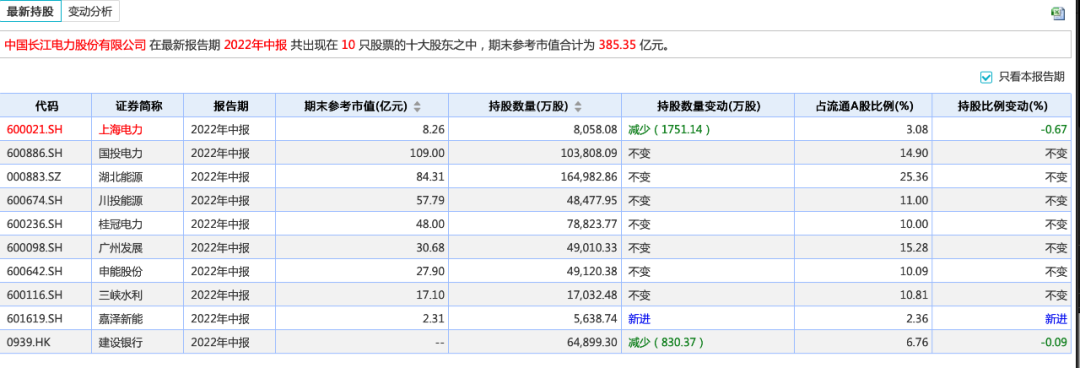The image size is (1080, 368).
Task: Click the 新进 entry in 持股数量变动 column
Action: [x=638, y=318]
